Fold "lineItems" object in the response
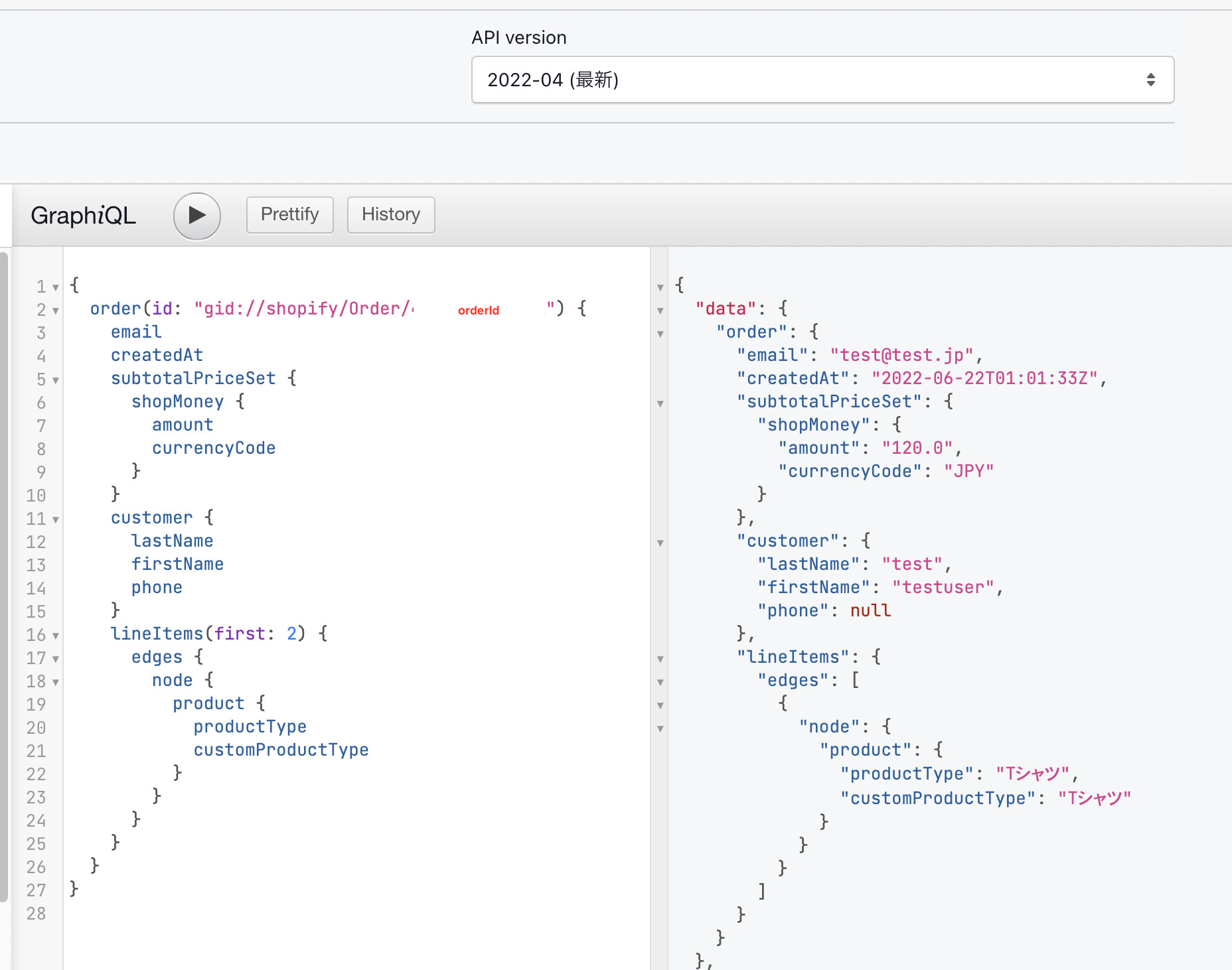This screenshot has width=1232, height=970. (x=660, y=659)
